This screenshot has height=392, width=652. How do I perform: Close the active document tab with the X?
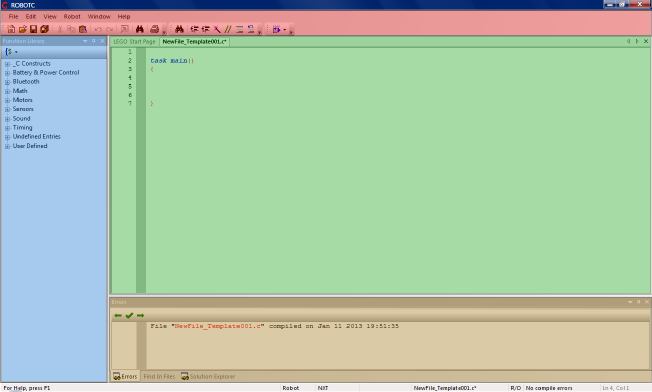click(646, 41)
